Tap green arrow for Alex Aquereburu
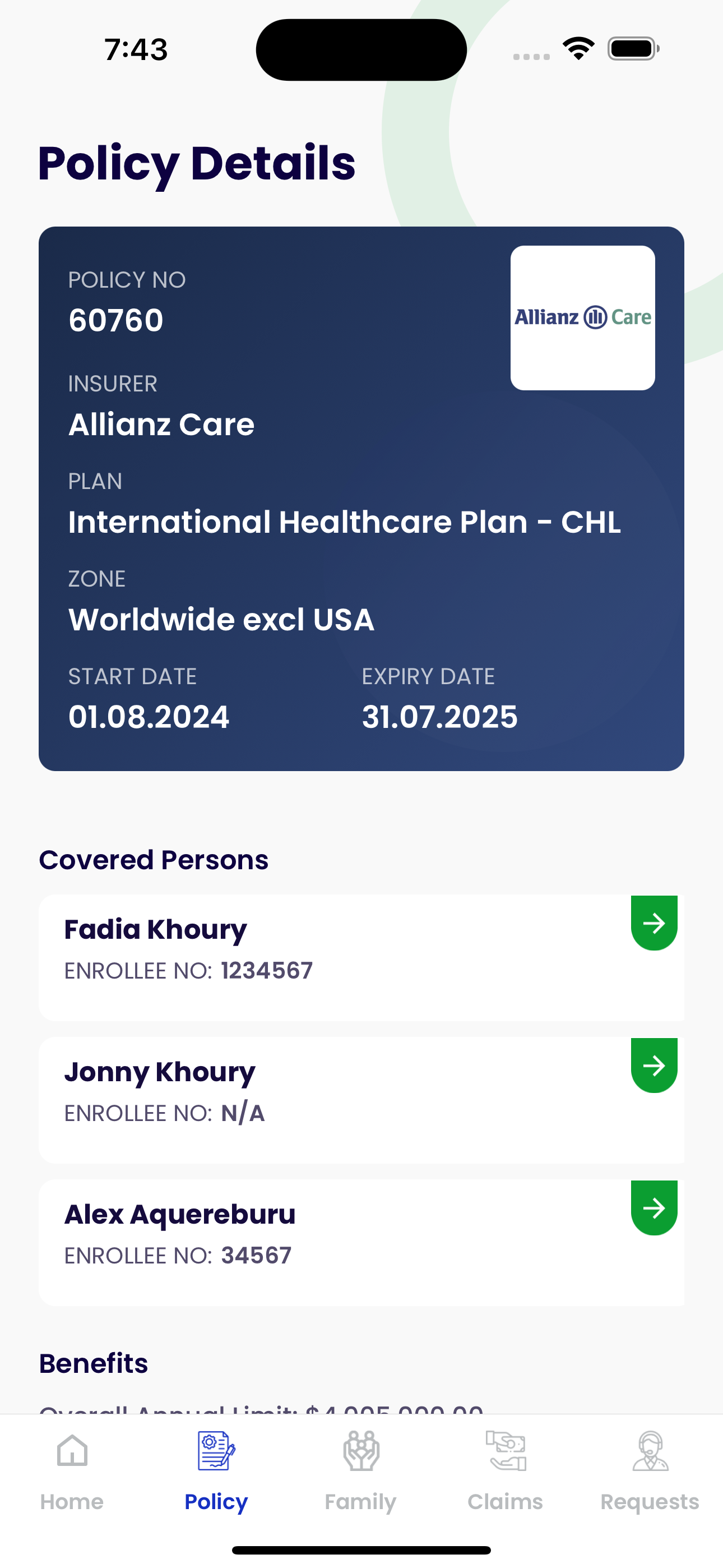Image resolution: width=723 pixels, height=1568 pixels. [654, 1207]
